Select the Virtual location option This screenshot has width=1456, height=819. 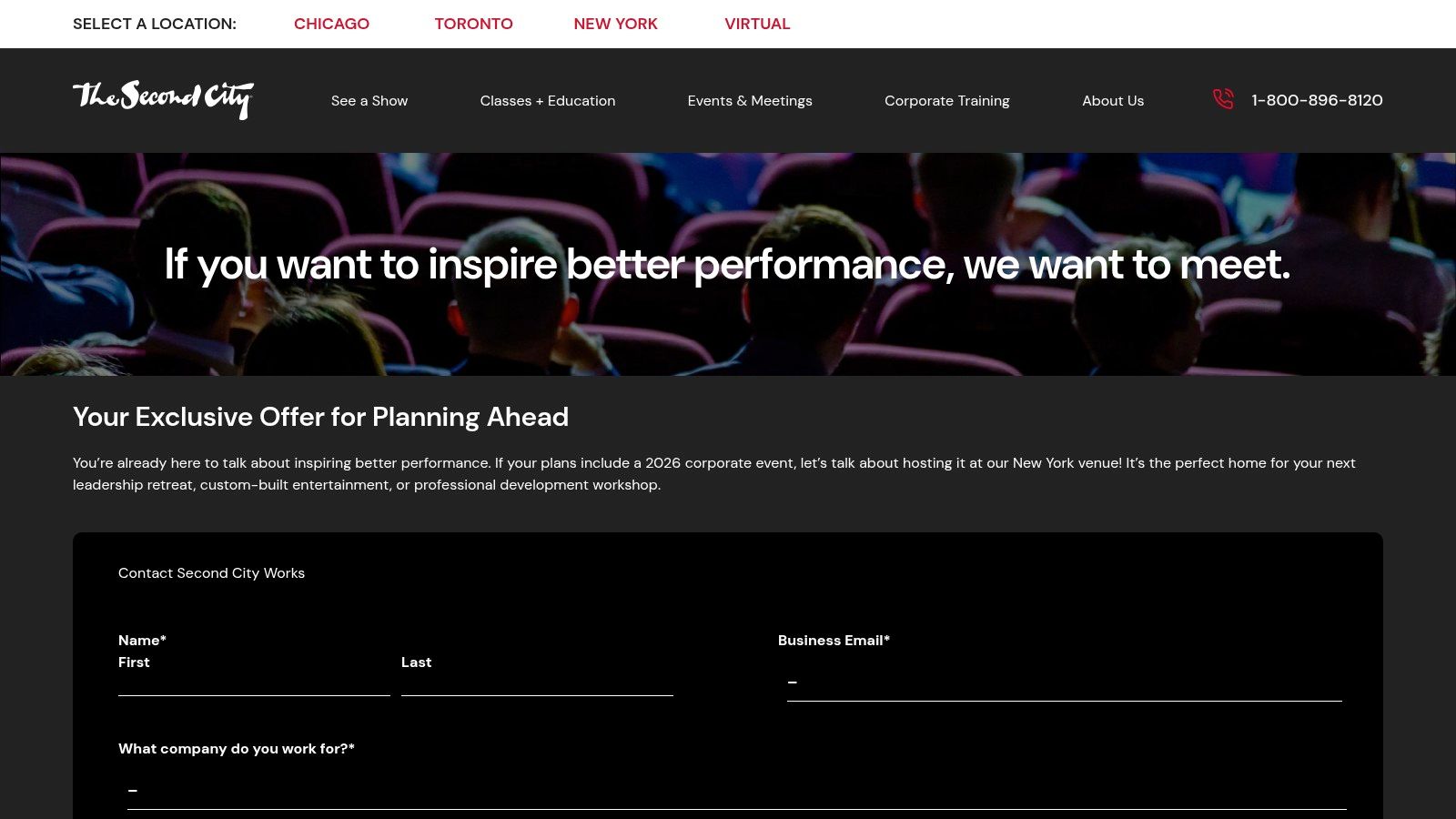point(757,24)
